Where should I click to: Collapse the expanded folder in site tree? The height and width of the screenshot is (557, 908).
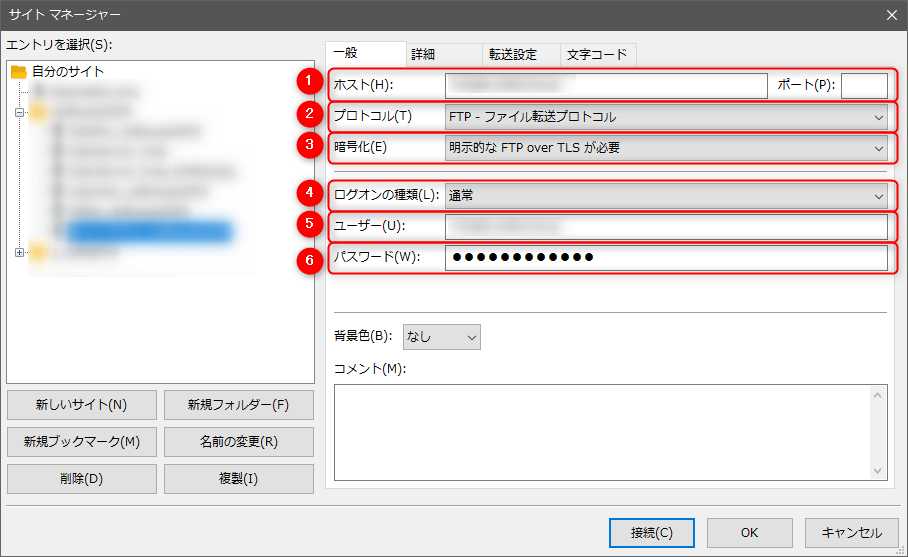[18, 112]
